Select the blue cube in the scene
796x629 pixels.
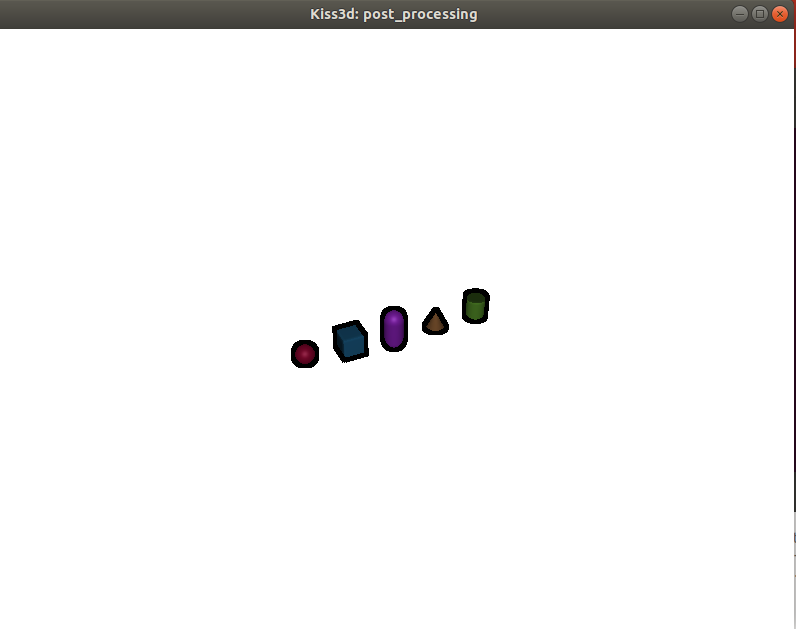350,341
